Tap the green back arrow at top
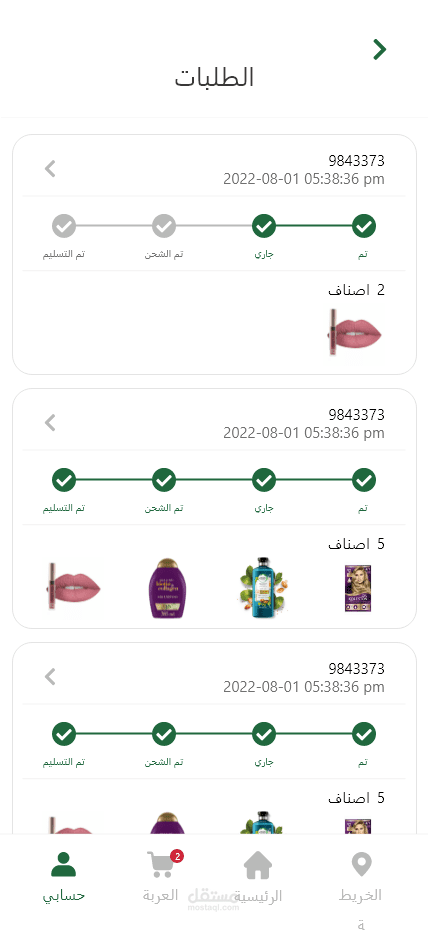Viewport: 428px width, 931px height. click(x=379, y=49)
